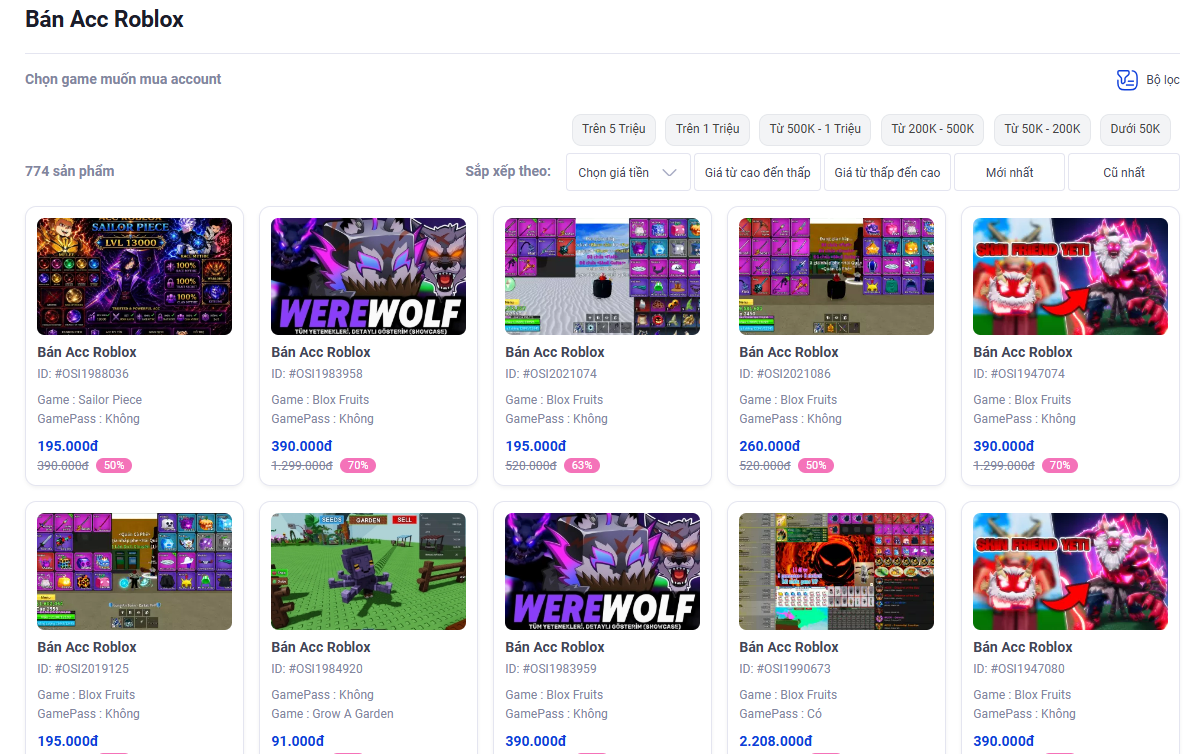This screenshot has height=754, width=1192.
Task: Click title above ID #OSI1990673
Action: pos(788,647)
